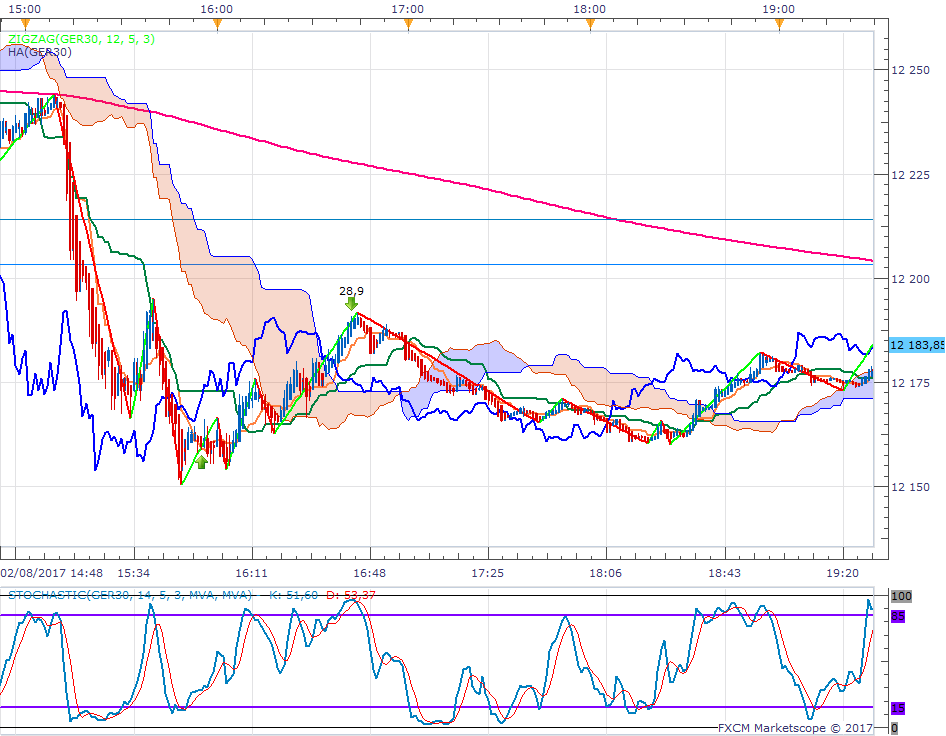
Task: Click the orange marker under 19:00
Action: tap(779, 24)
